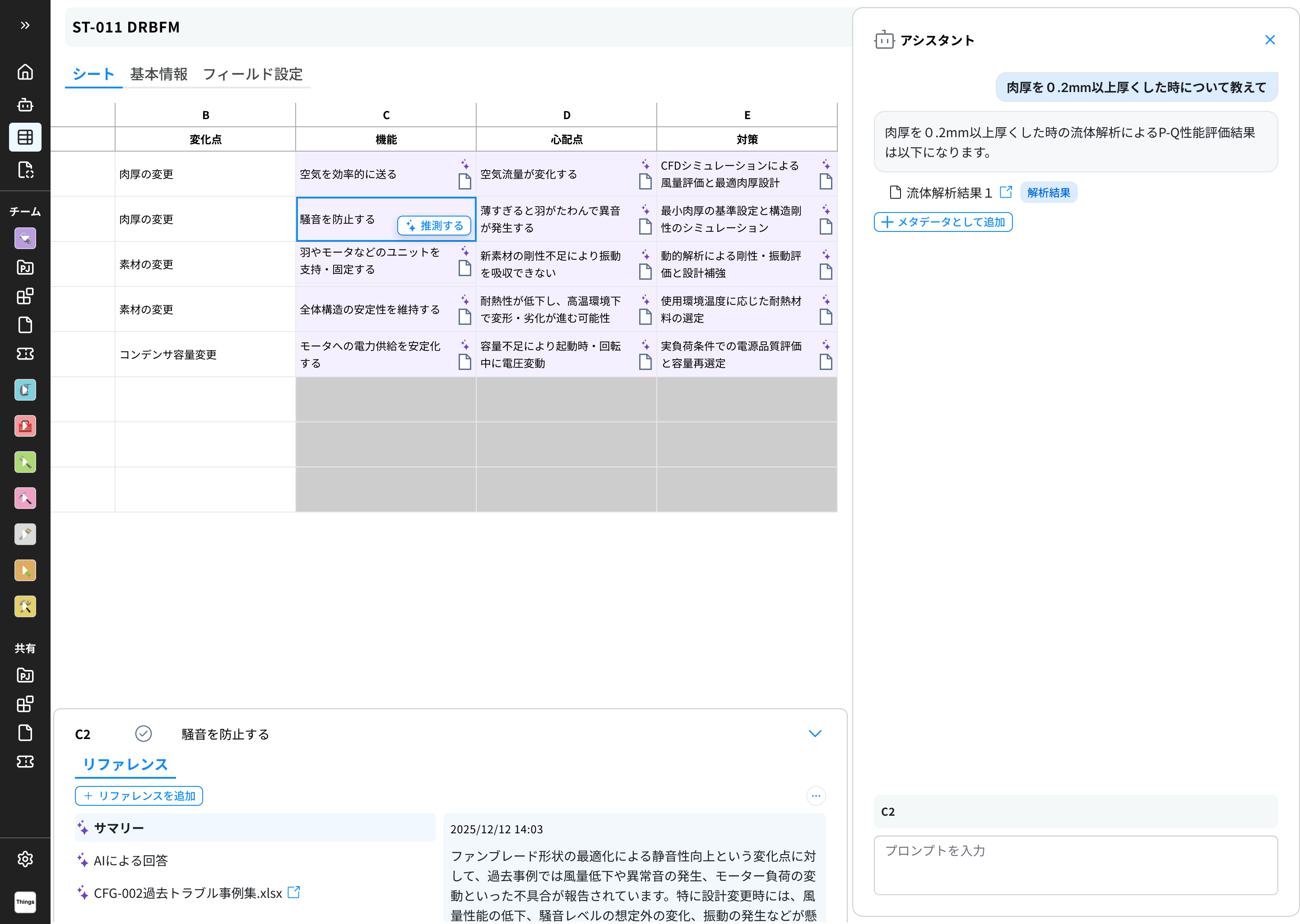Open settings gear in sidebar
The height and width of the screenshot is (924, 1300).
click(25, 859)
